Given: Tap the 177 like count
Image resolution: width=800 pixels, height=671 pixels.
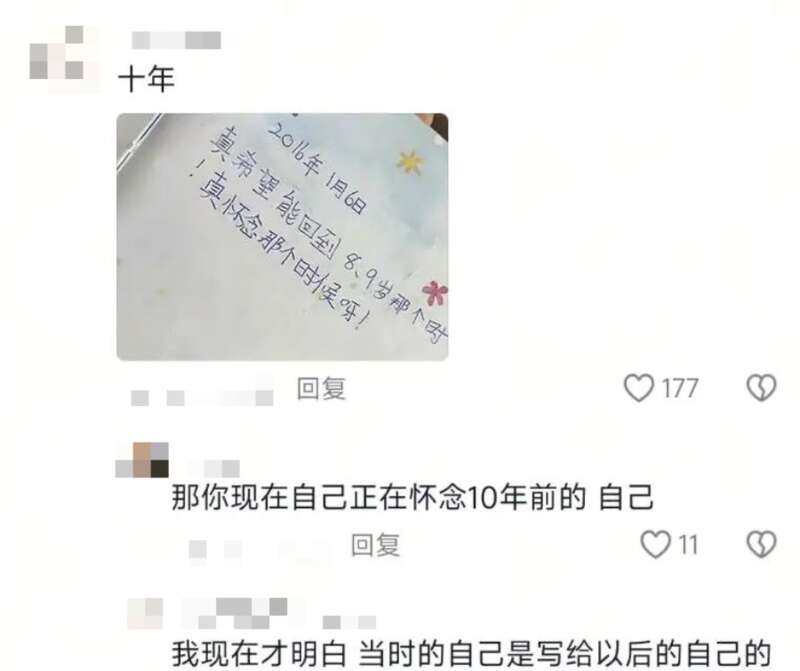Looking at the screenshot, I should (x=680, y=389).
